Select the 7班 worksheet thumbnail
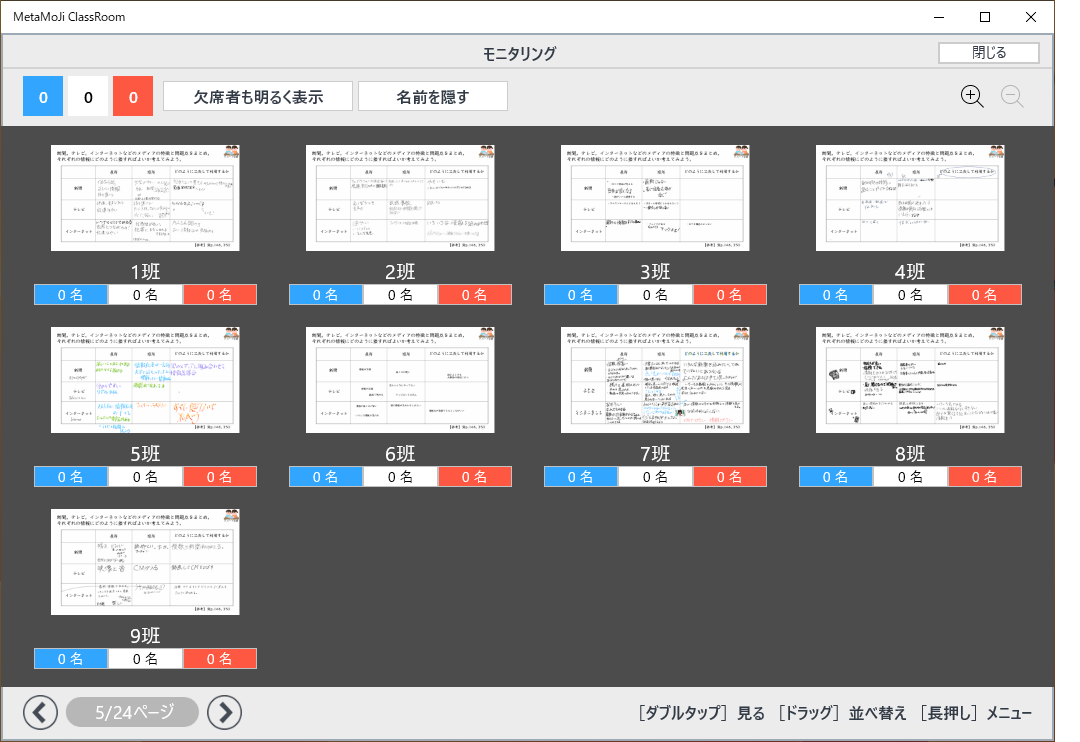The height and width of the screenshot is (742, 1080). (x=655, y=380)
